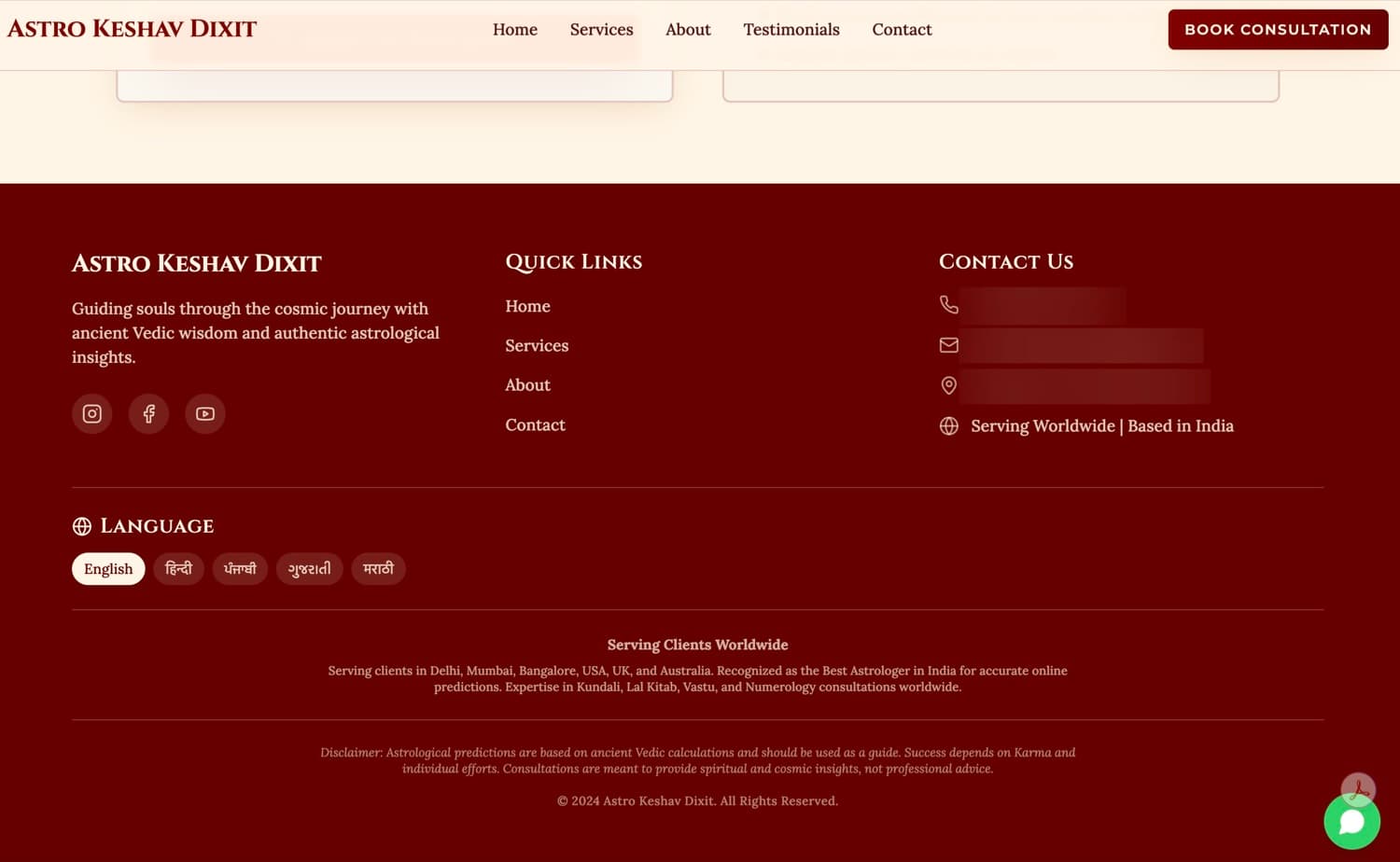Click the blurred address line in footer
The width and height of the screenshot is (1400, 862).
coord(1085,386)
